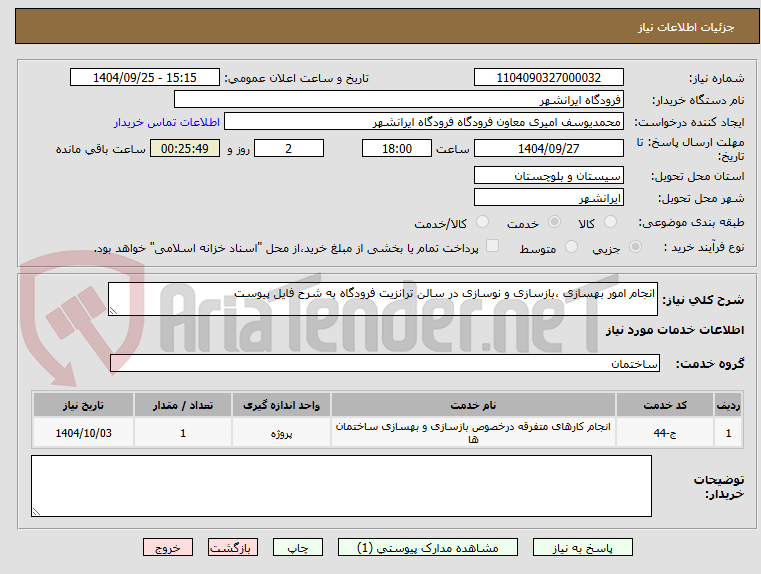The width and height of the screenshot is (761, 574).
Task: Click the ایجاد کننده درخواست field
Action: click(x=424, y=122)
